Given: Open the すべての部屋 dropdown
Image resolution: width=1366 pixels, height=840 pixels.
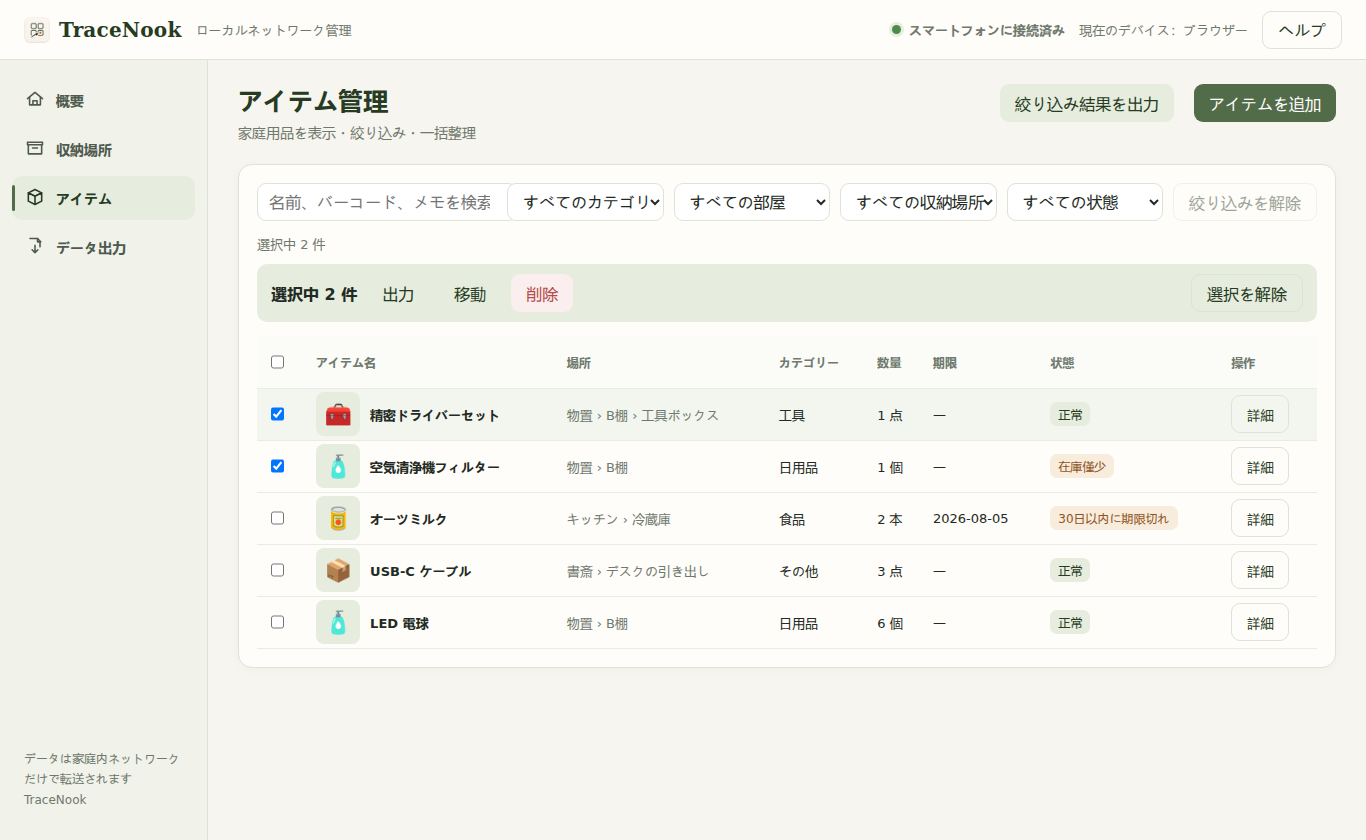Looking at the screenshot, I should [752, 202].
